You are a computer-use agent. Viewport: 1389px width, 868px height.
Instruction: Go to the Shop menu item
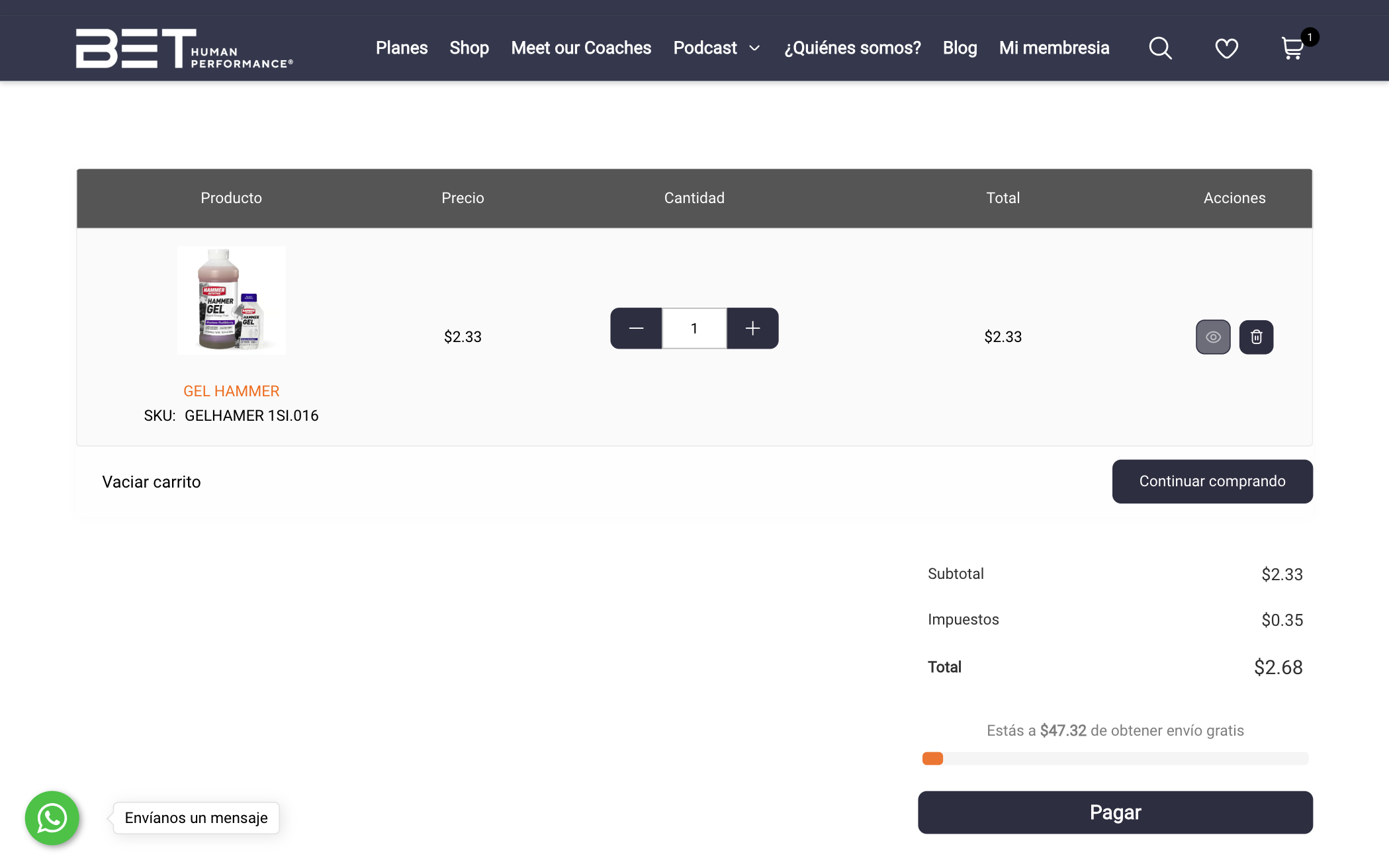coord(469,48)
